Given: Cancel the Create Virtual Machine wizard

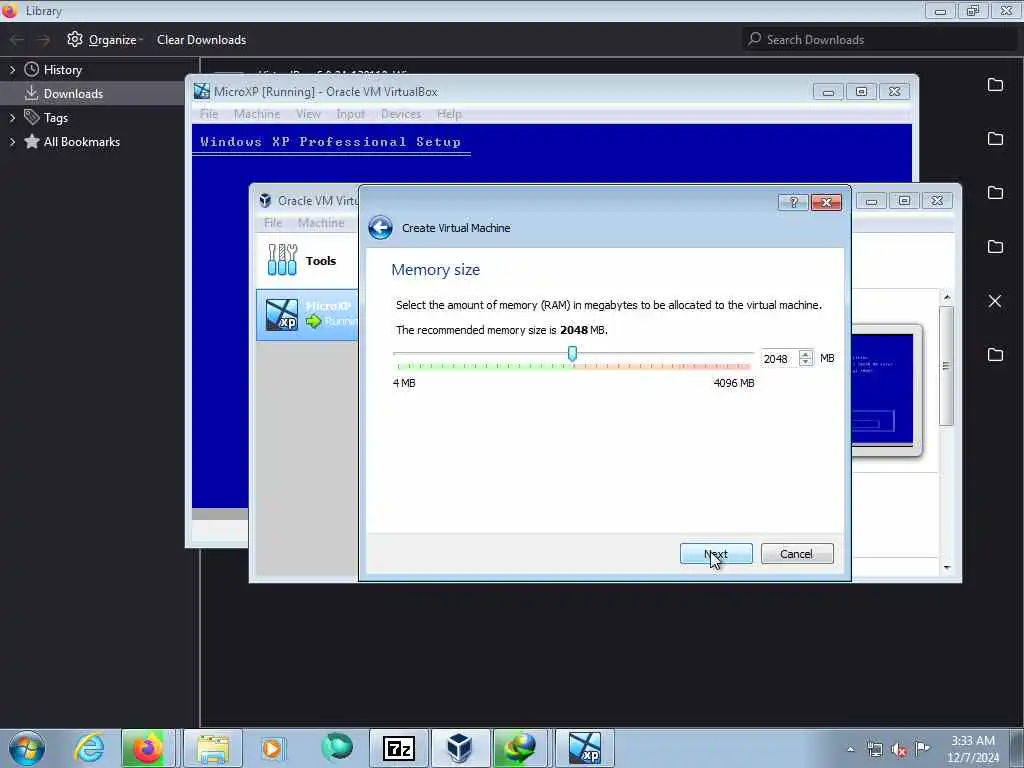Looking at the screenshot, I should (x=797, y=554).
